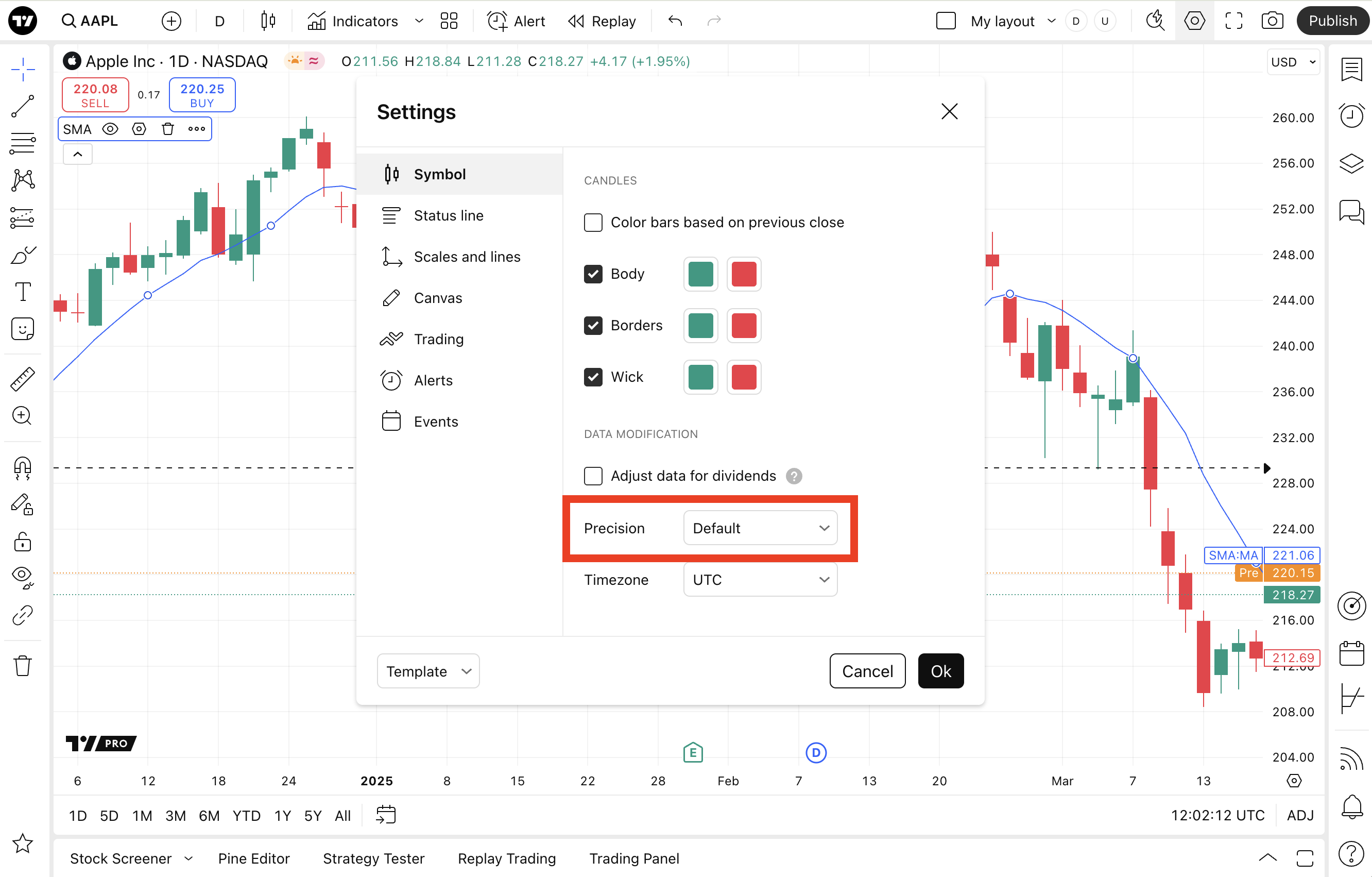This screenshot has width=1372, height=877.
Task: Open the text tool in left toolbar
Action: click(x=23, y=292)
